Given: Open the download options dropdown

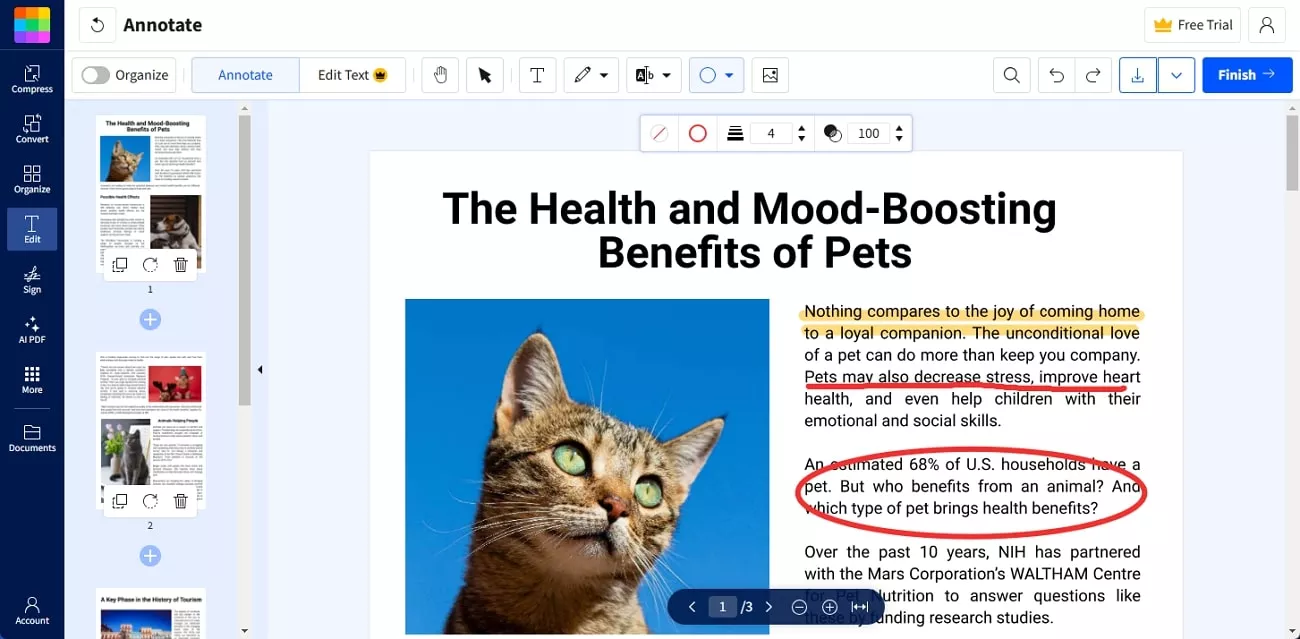Looking at the screenshot, I should click(1176, 75).
